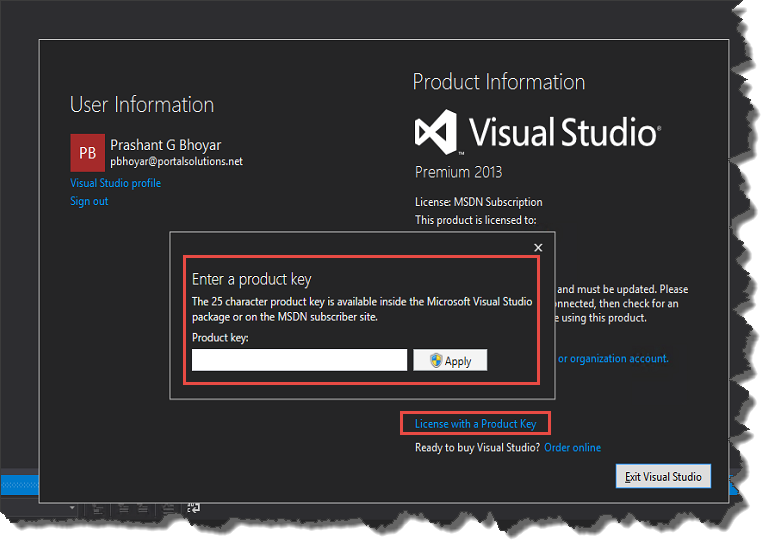Click the 'or organization account' link
The image size is (774, 555).
[612, 358]
